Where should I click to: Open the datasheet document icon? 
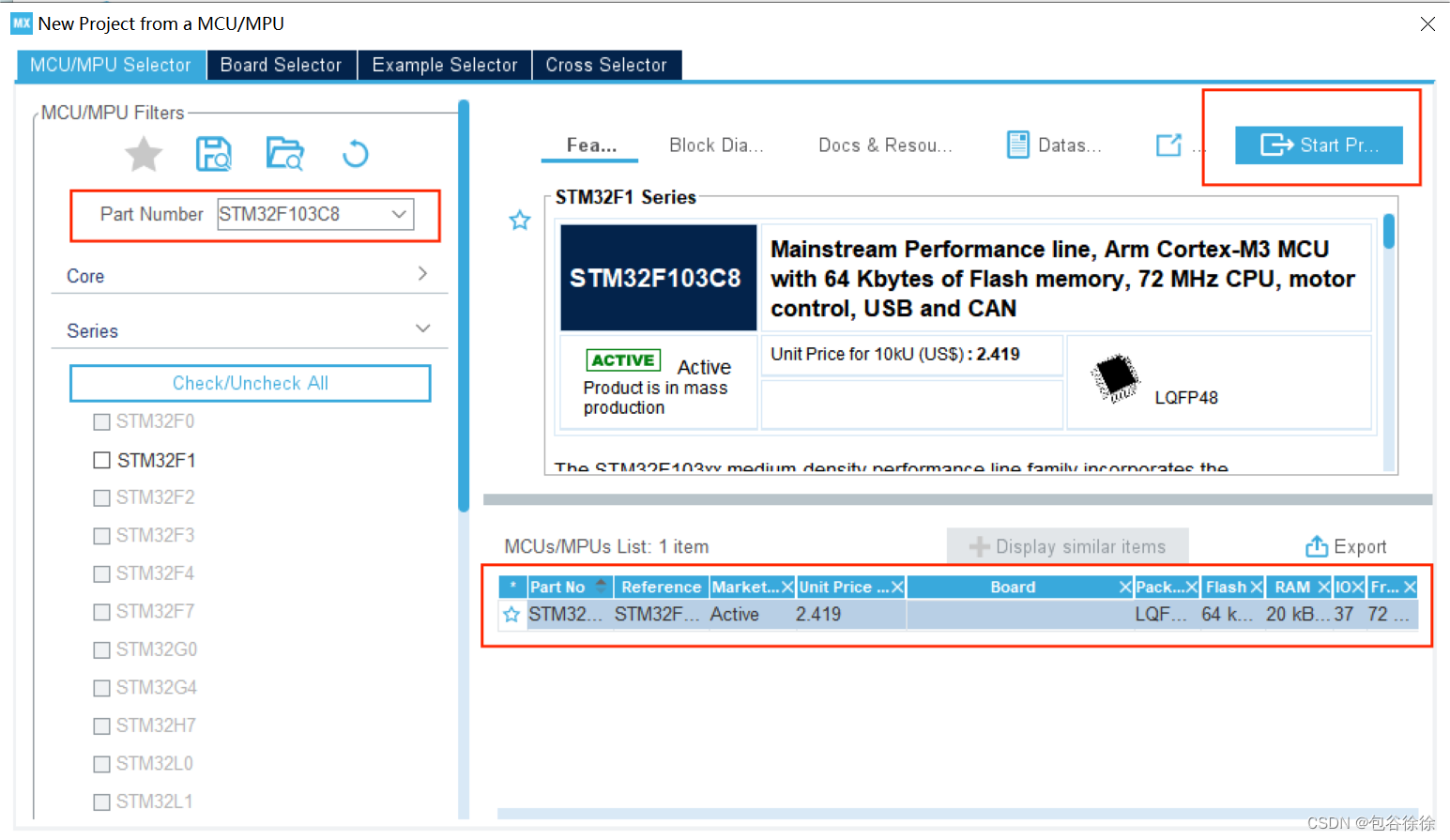click(x=1017, y=145)
